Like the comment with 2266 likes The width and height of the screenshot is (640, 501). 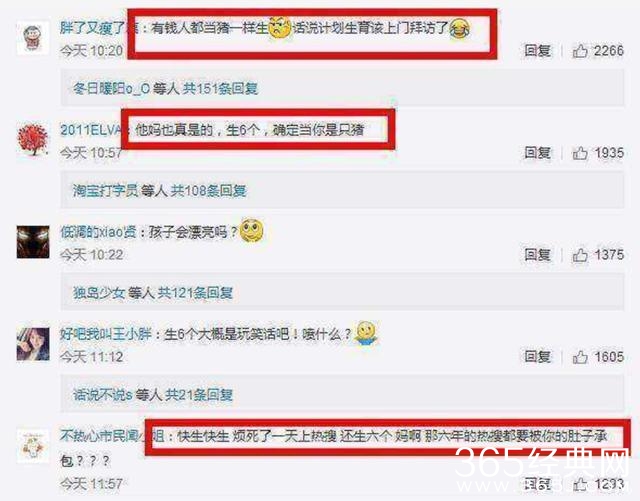[x=580, y=51]
